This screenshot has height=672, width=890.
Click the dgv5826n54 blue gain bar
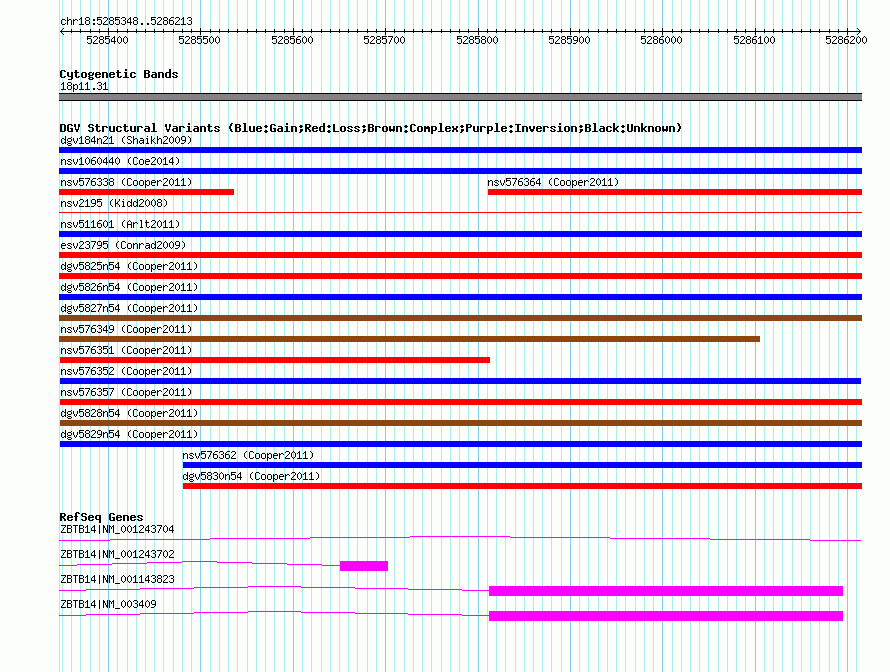click(x=460, y=297)
